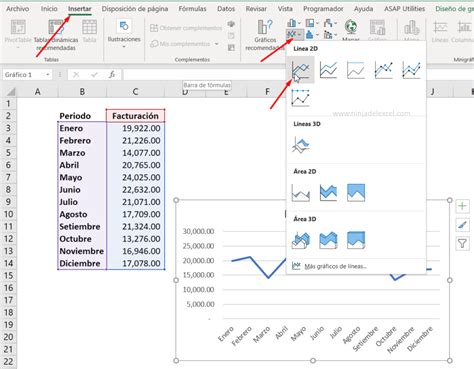Click cell with value 13,276.00
This screenshot has width=474, height=369.
coord(135,239)
